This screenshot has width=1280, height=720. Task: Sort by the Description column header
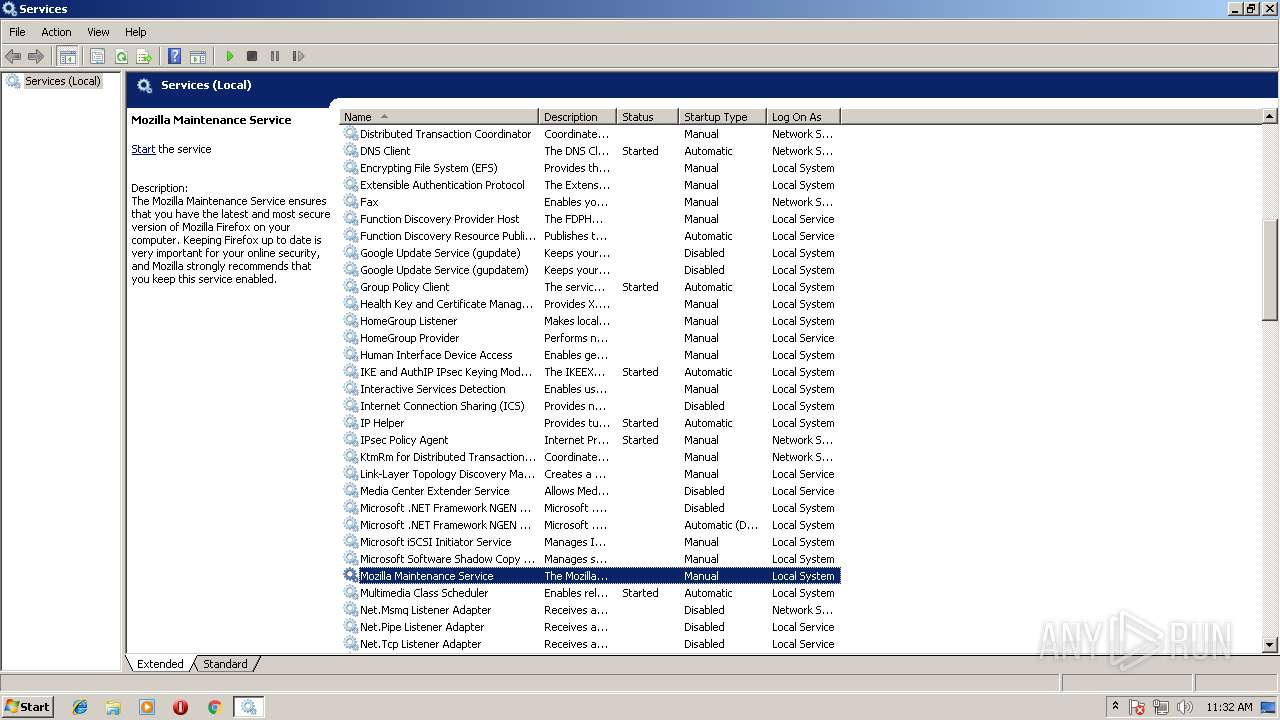coord(577,117)
